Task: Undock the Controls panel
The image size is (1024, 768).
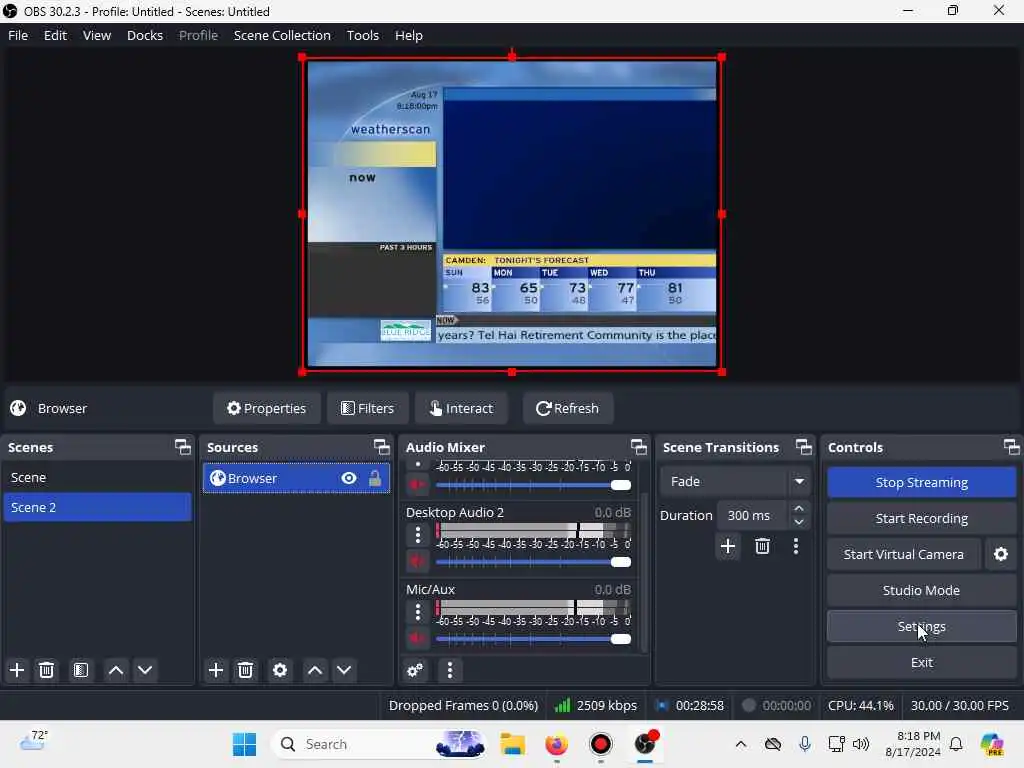Action: click(x=1012, y=447)
